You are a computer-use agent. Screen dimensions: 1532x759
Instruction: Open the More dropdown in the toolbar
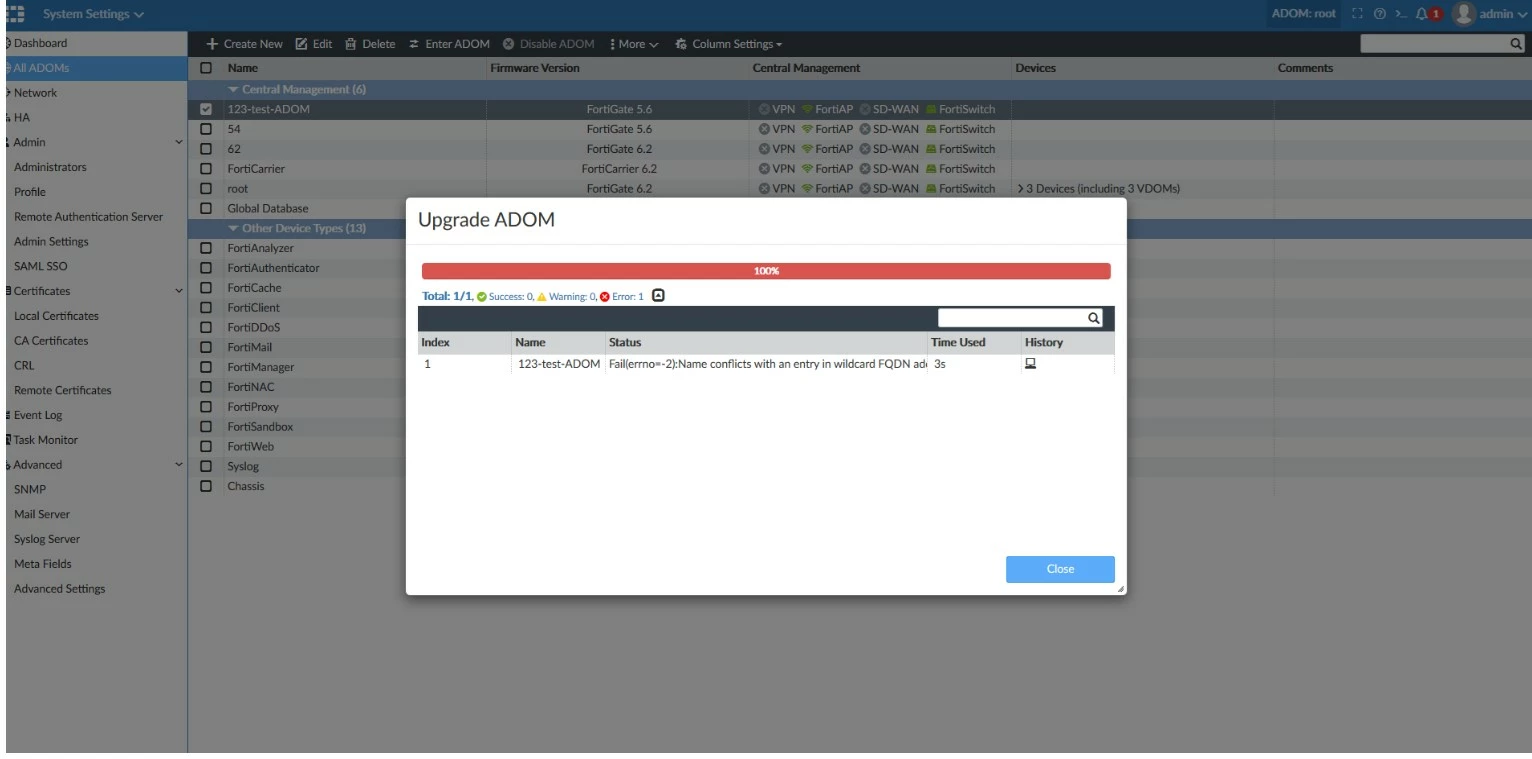[634, 44]
